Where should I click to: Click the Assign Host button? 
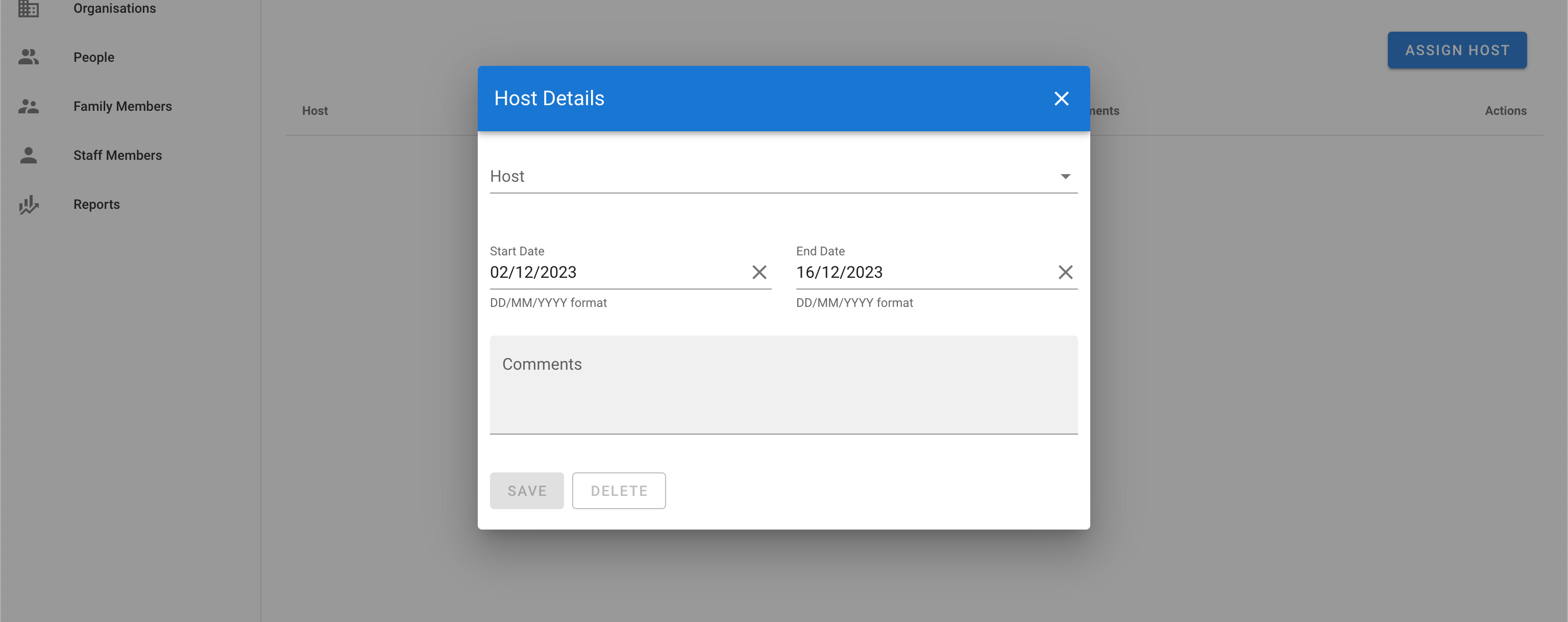pyautogui.click(x=1457, y=51)
